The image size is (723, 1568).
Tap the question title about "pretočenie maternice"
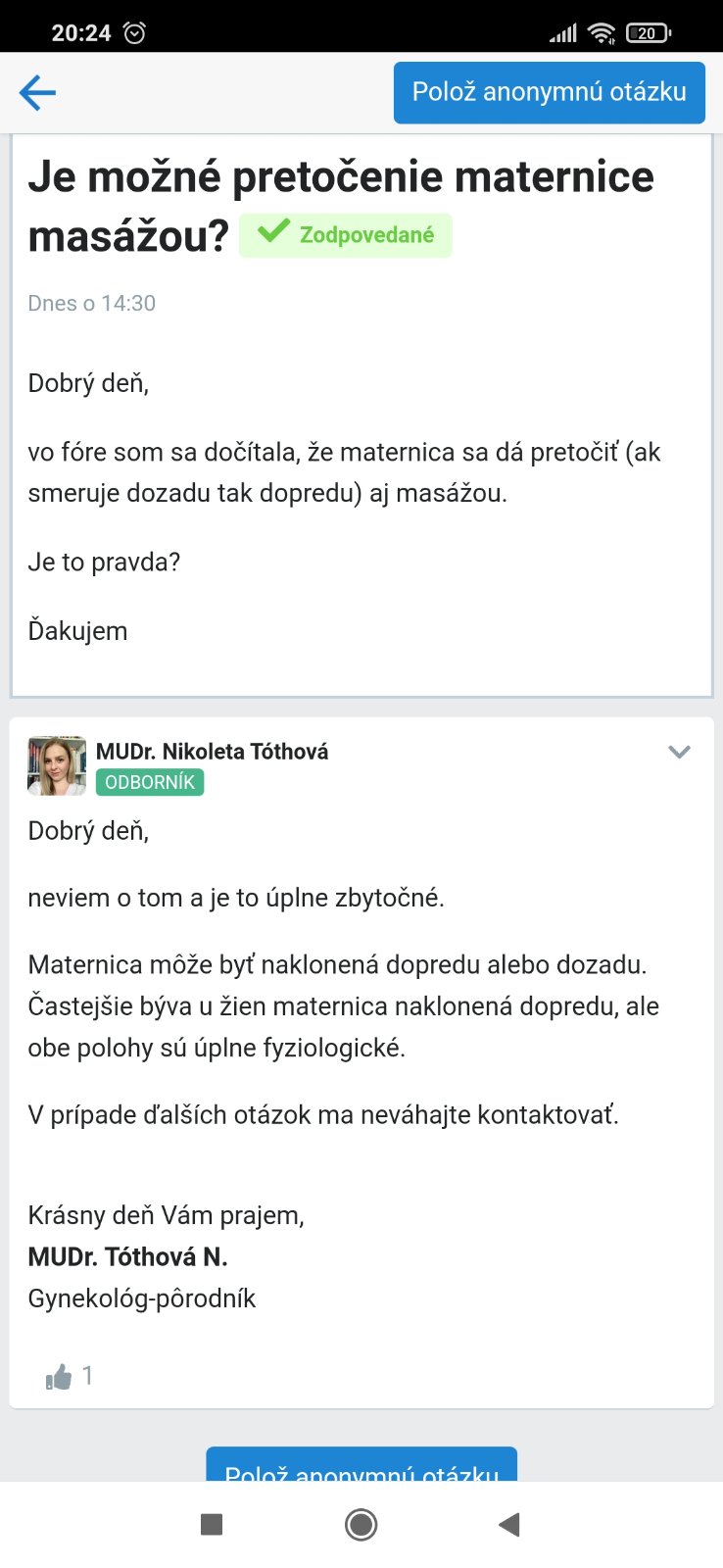point(340,178)
